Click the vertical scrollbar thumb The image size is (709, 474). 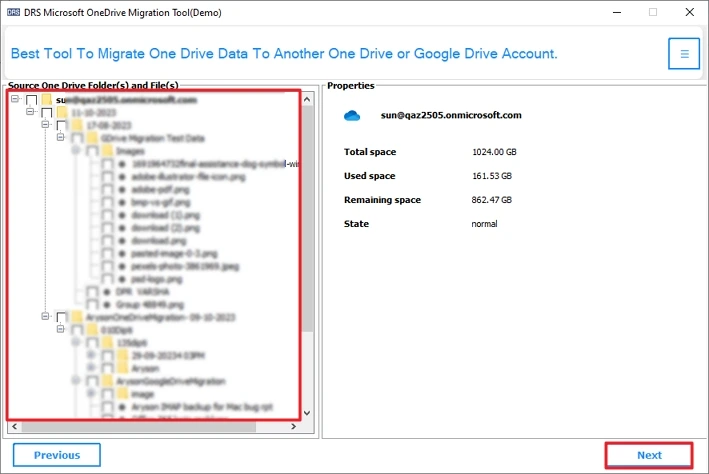[307, 219]
